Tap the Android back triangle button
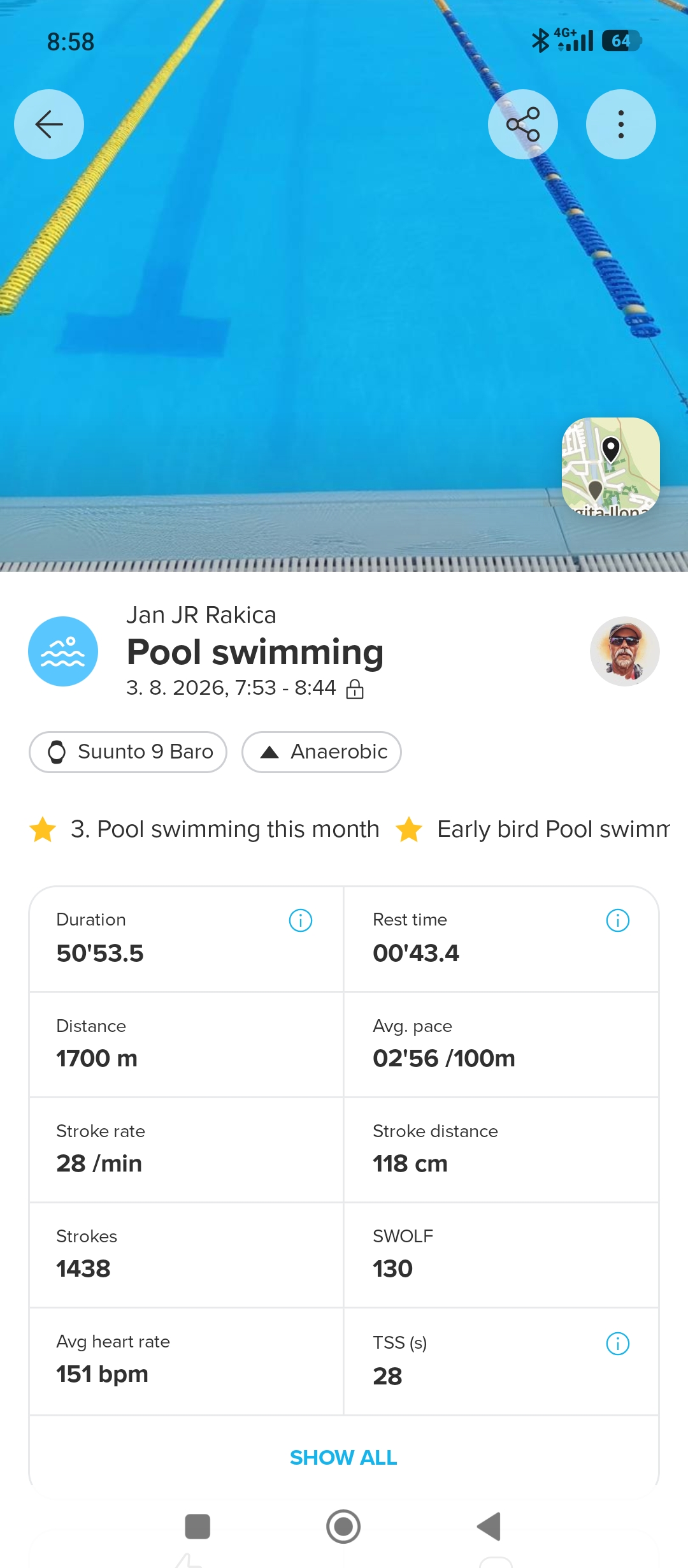The height and width of the screenshot is (1568, 688). [x=489, y=1527]
